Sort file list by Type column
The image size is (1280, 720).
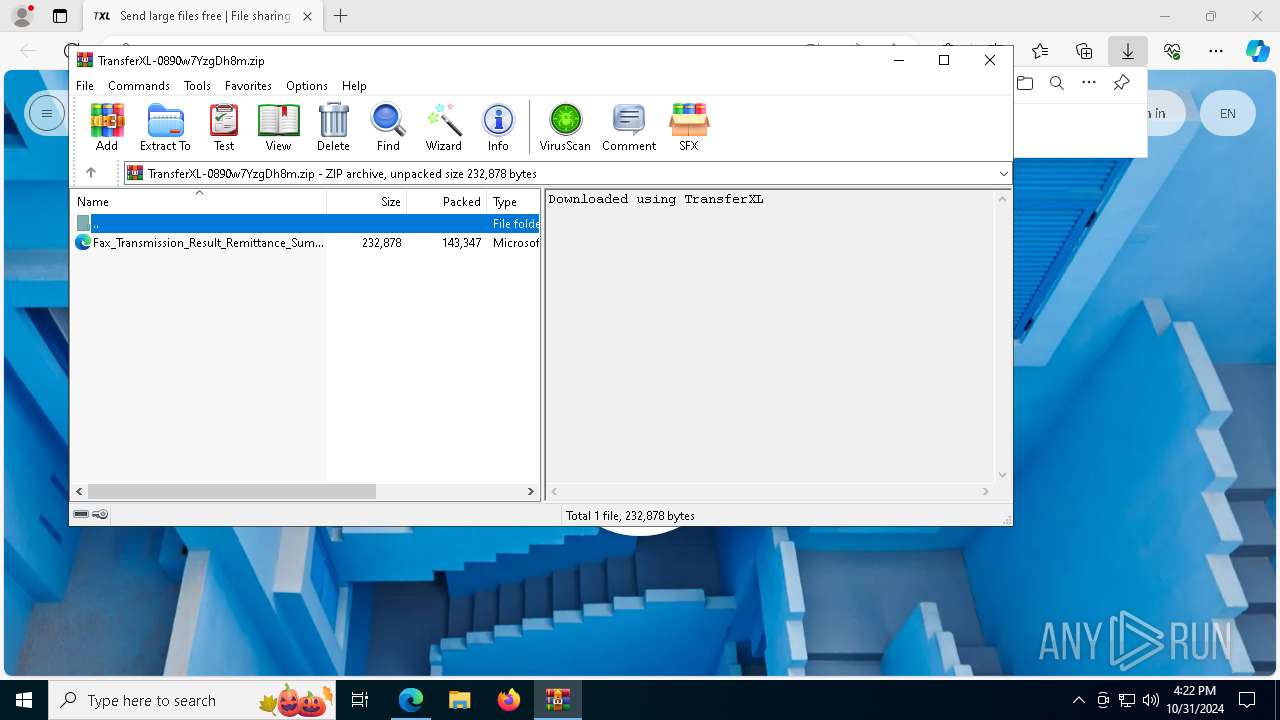[513, 201]
